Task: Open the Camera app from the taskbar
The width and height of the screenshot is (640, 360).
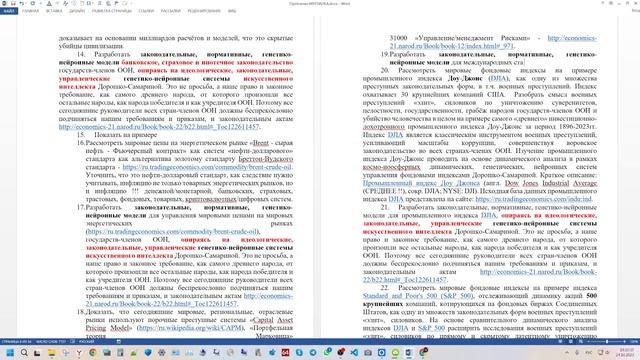Action: click(x=368, y=353)
